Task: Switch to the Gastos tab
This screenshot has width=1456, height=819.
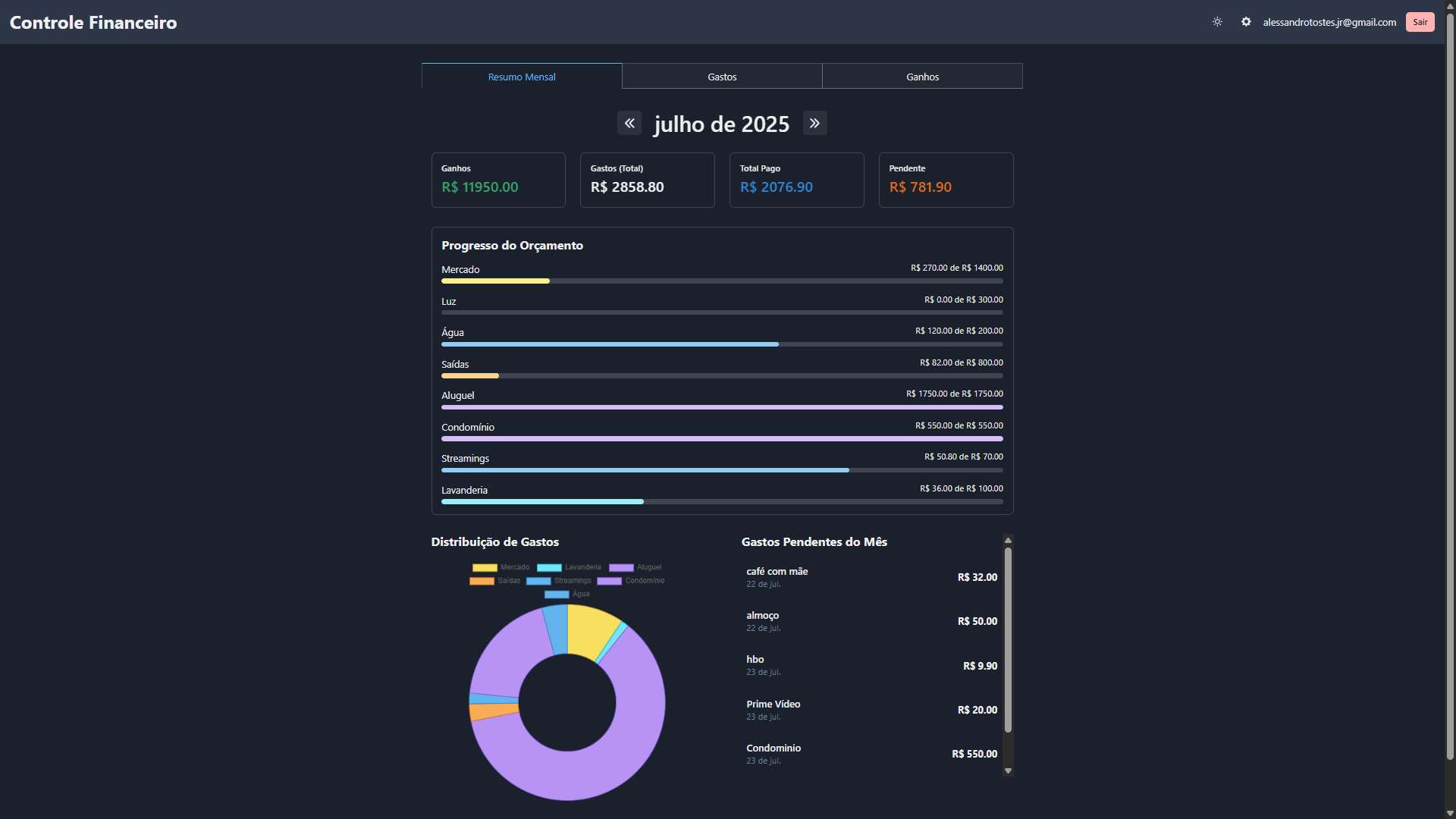Action: point(722,77)
